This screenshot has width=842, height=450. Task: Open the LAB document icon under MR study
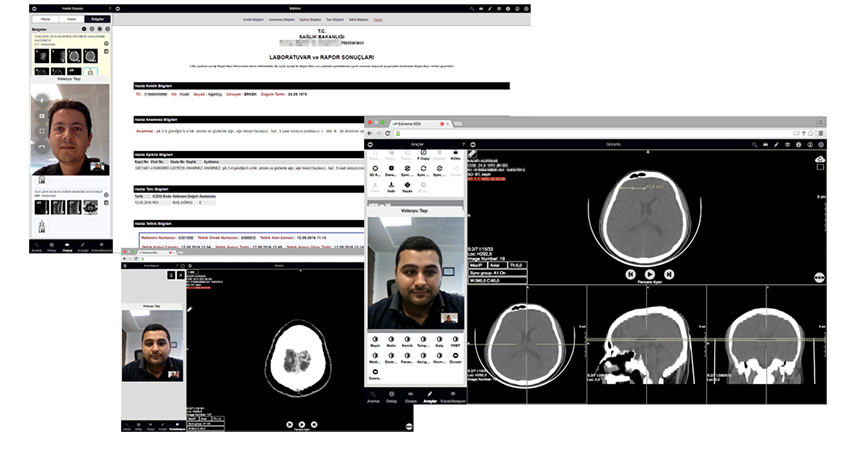42,227
